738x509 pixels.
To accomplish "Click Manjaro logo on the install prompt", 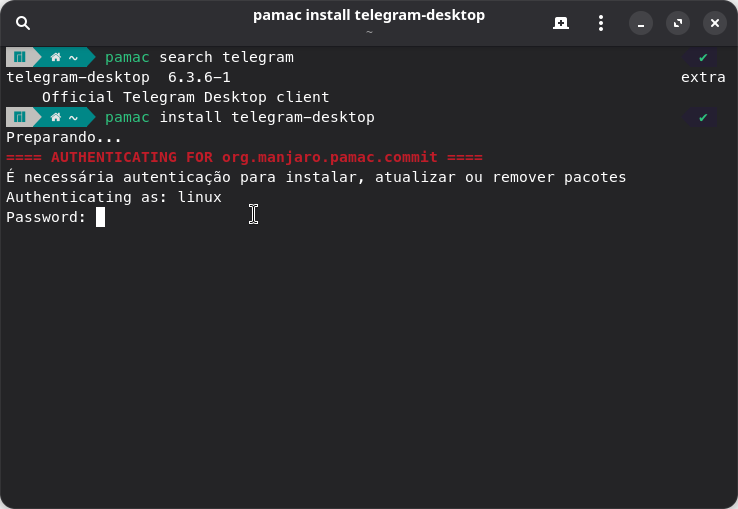I will [x=20, y=118].
